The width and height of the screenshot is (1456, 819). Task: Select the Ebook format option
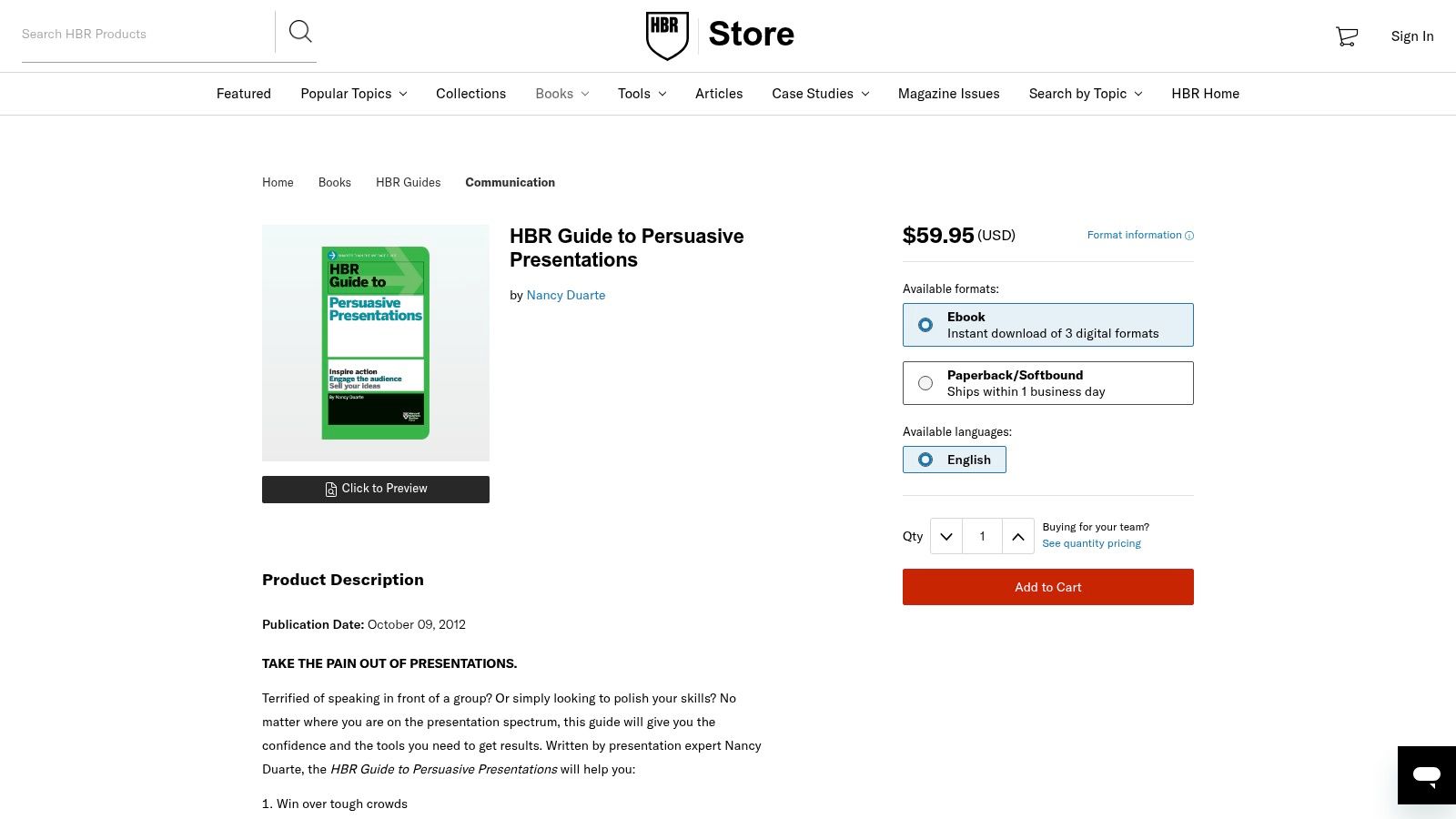click(x=925, y=324)
